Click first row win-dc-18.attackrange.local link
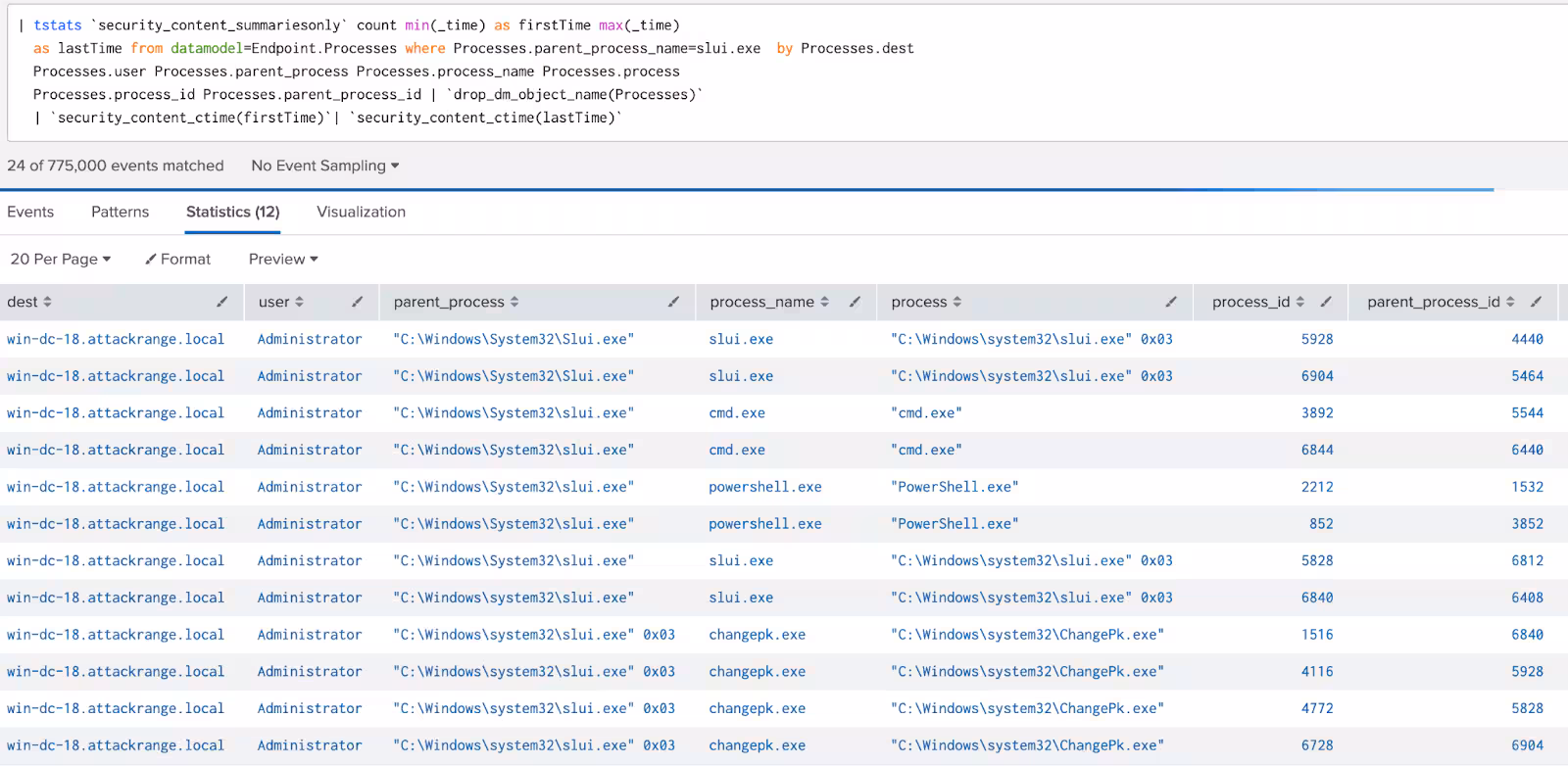This screenshot has width=1568, height=766. (116, 339)
